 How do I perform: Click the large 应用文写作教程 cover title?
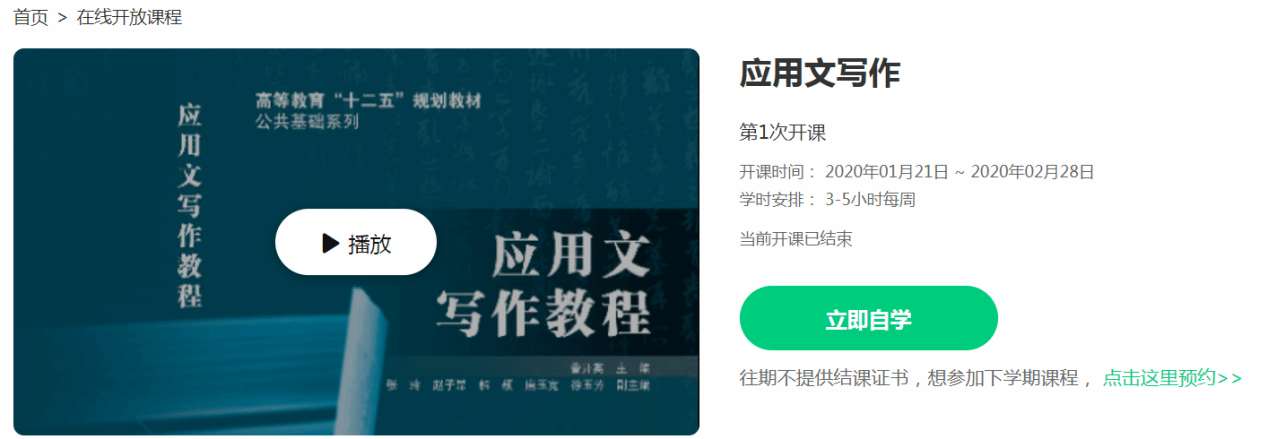(545, 286)
